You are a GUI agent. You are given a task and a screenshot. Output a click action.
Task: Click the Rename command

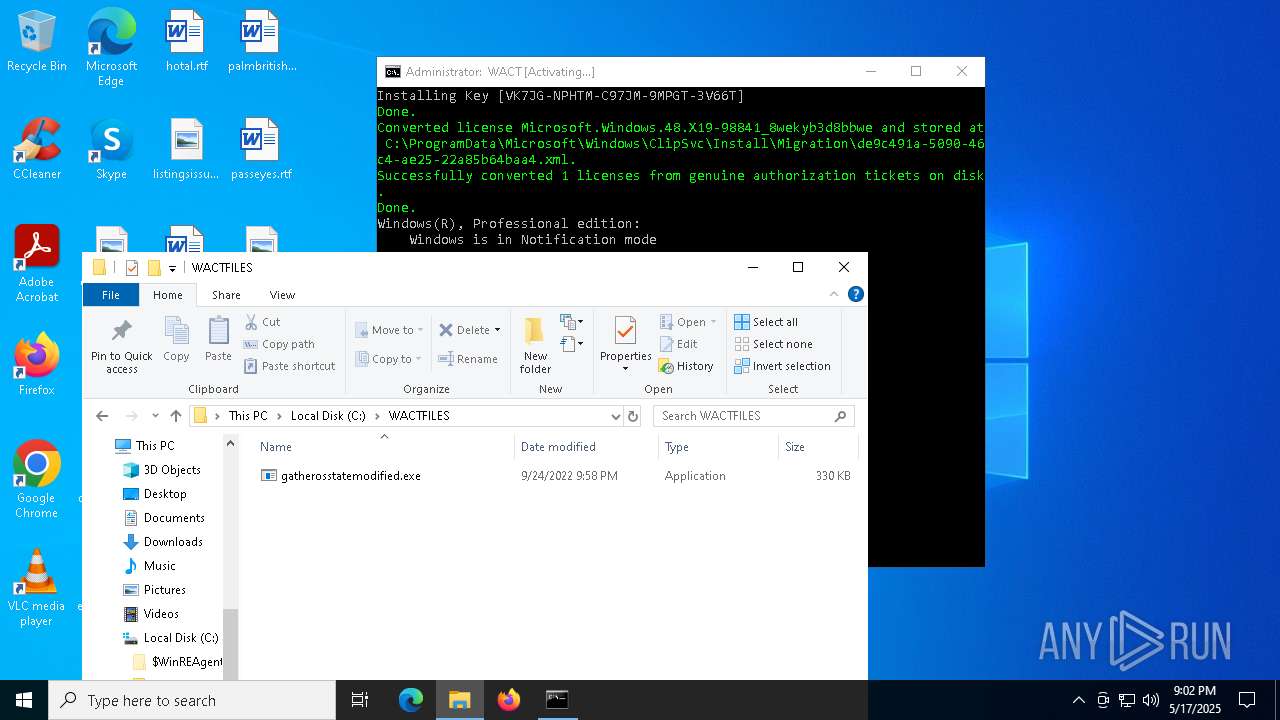click(468, 359)
